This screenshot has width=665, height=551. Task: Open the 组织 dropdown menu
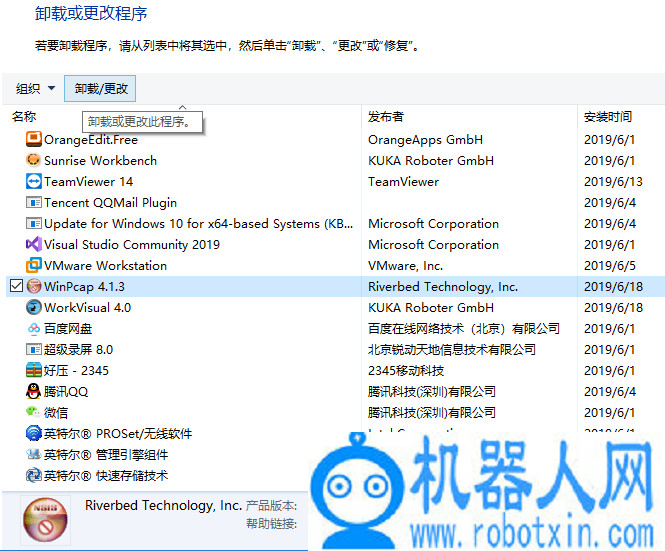point(36,89)
